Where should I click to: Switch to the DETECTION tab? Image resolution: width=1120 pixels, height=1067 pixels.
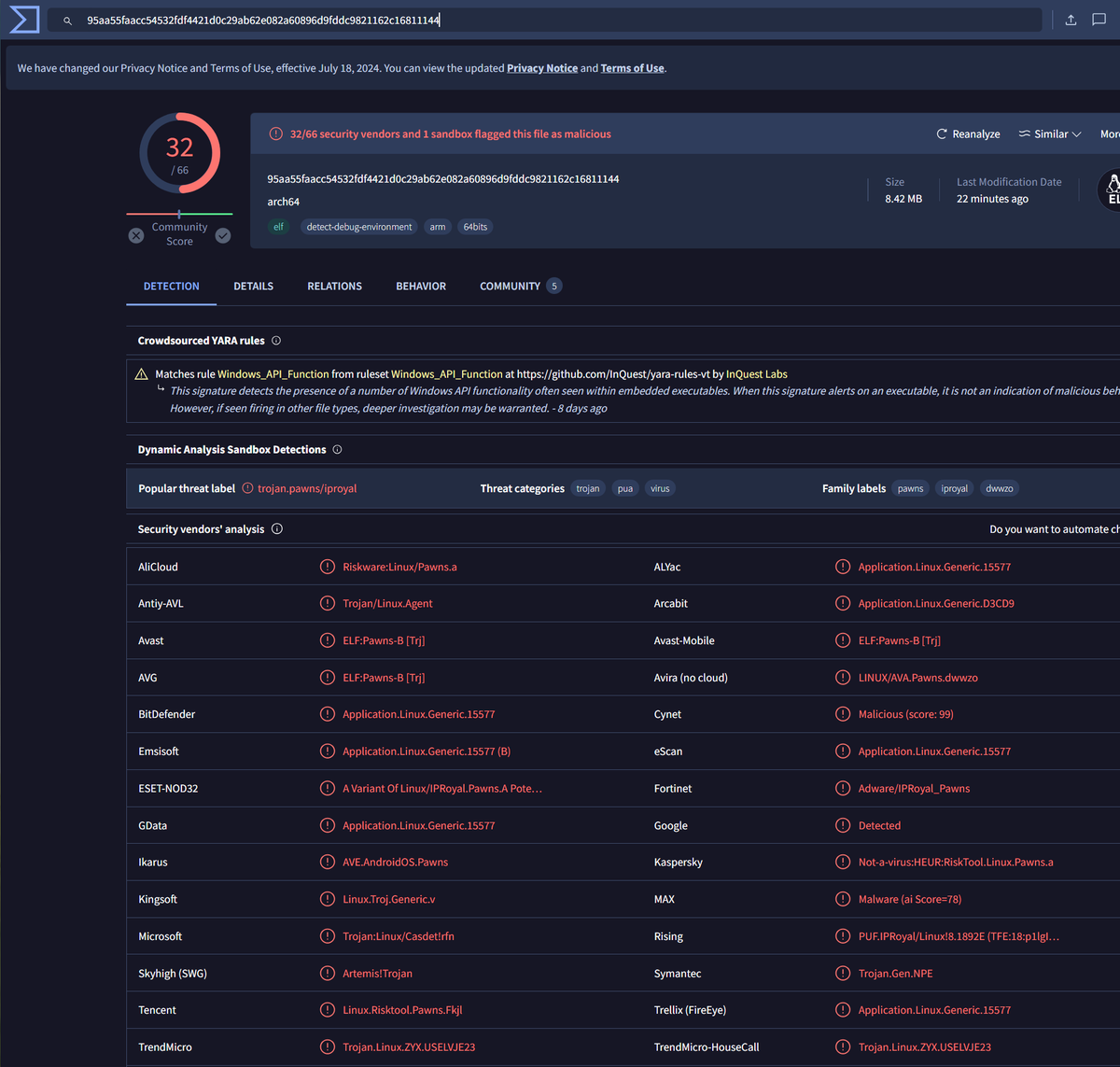click(x=172, y=287)
